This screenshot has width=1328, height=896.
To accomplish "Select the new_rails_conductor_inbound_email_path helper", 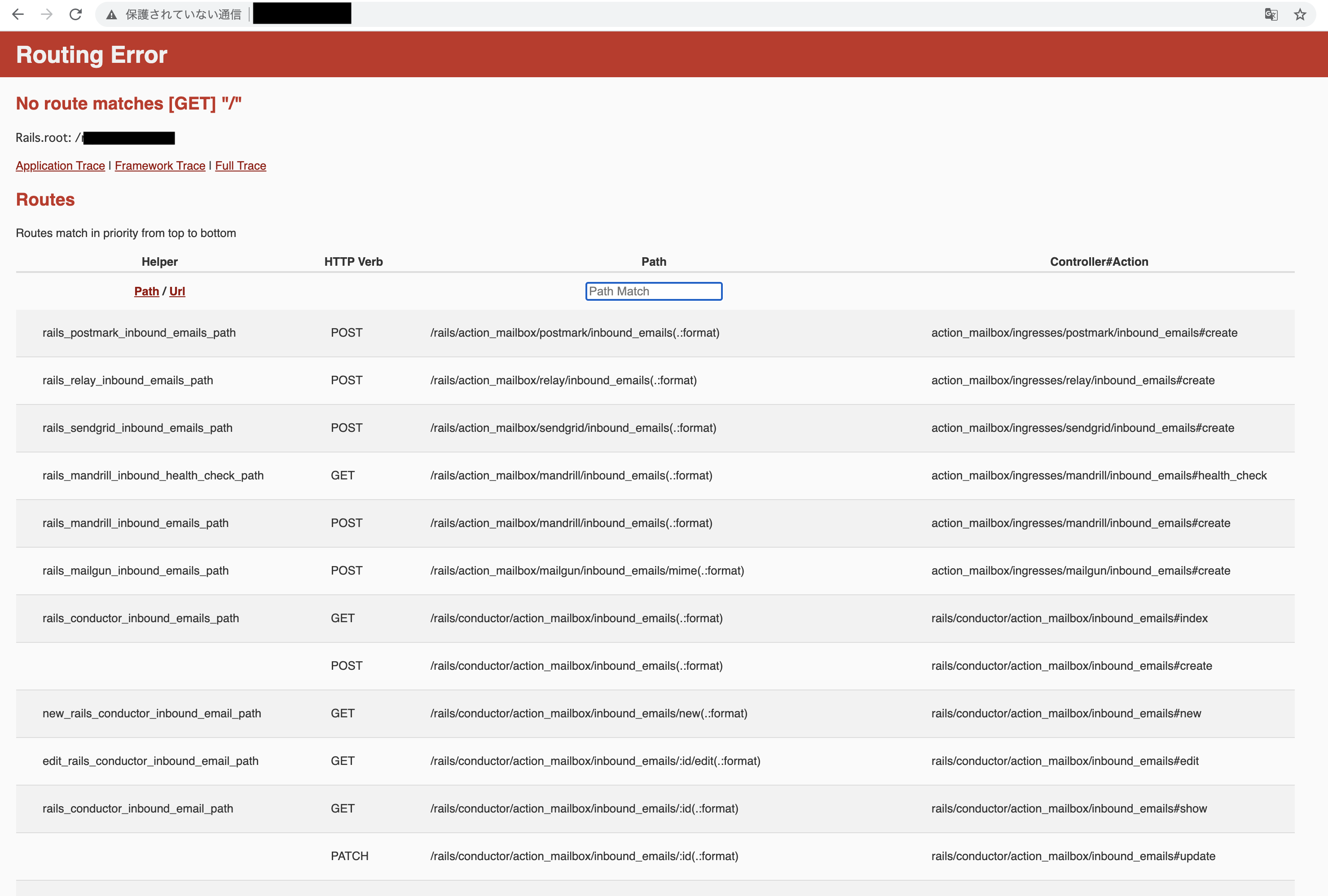I will (x=151, y=714).
